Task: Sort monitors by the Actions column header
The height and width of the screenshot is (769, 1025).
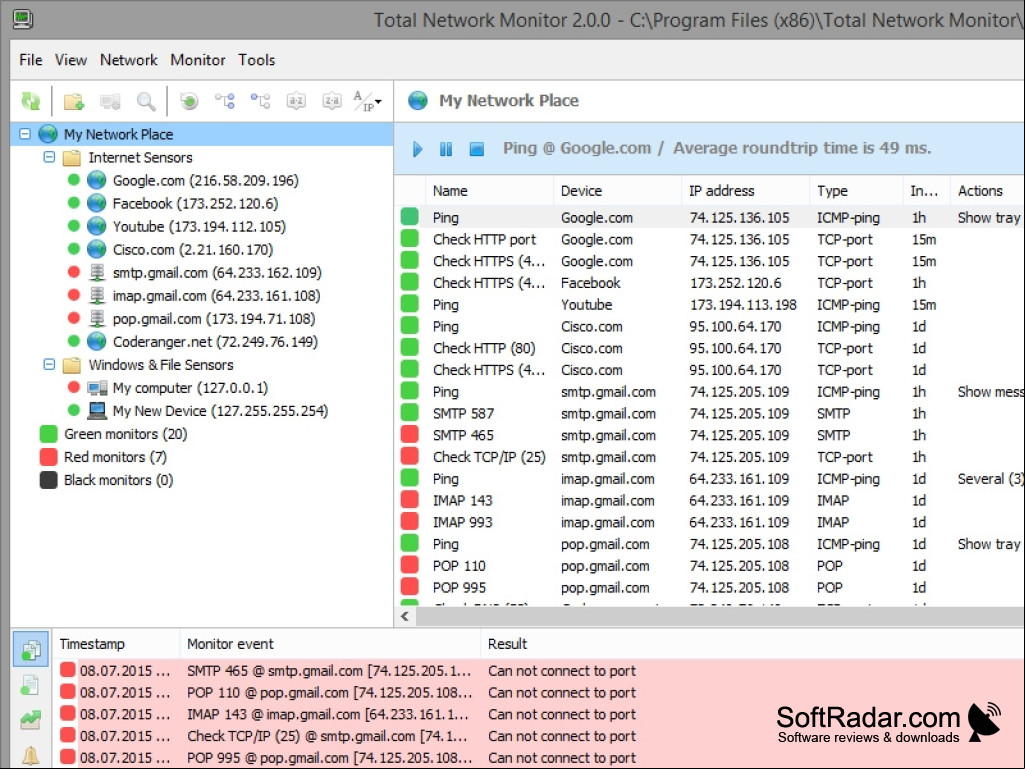Action: 987,191
